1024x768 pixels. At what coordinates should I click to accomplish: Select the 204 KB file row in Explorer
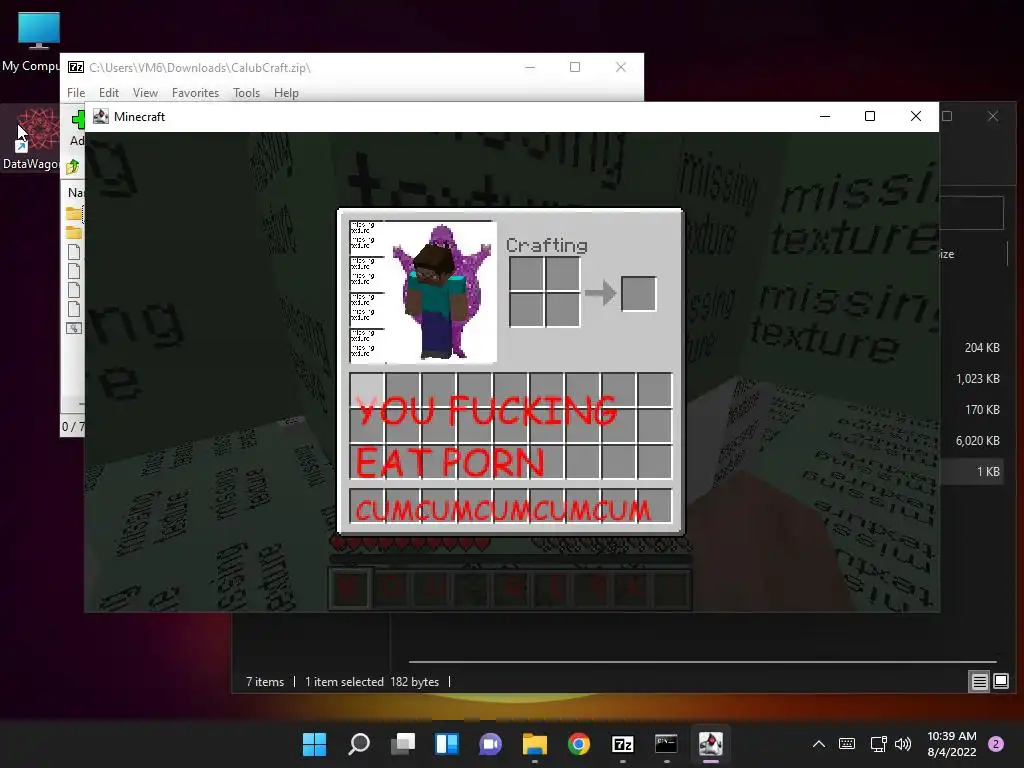973,347
